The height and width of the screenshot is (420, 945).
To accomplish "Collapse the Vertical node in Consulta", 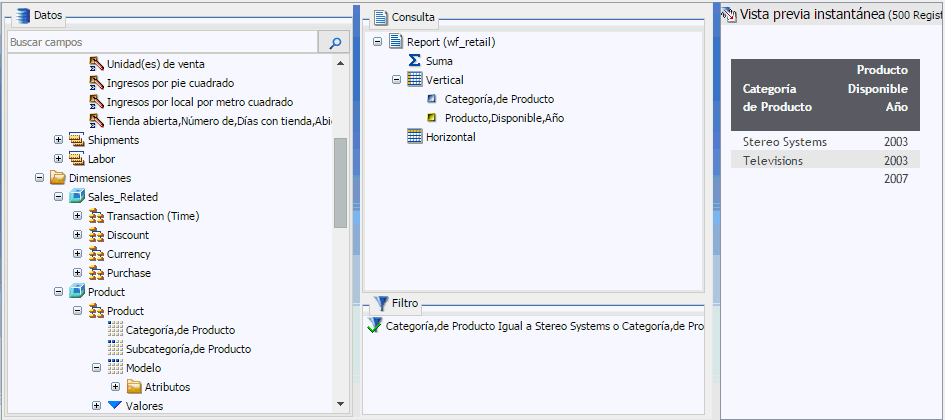I will click(x=397, y=80).
